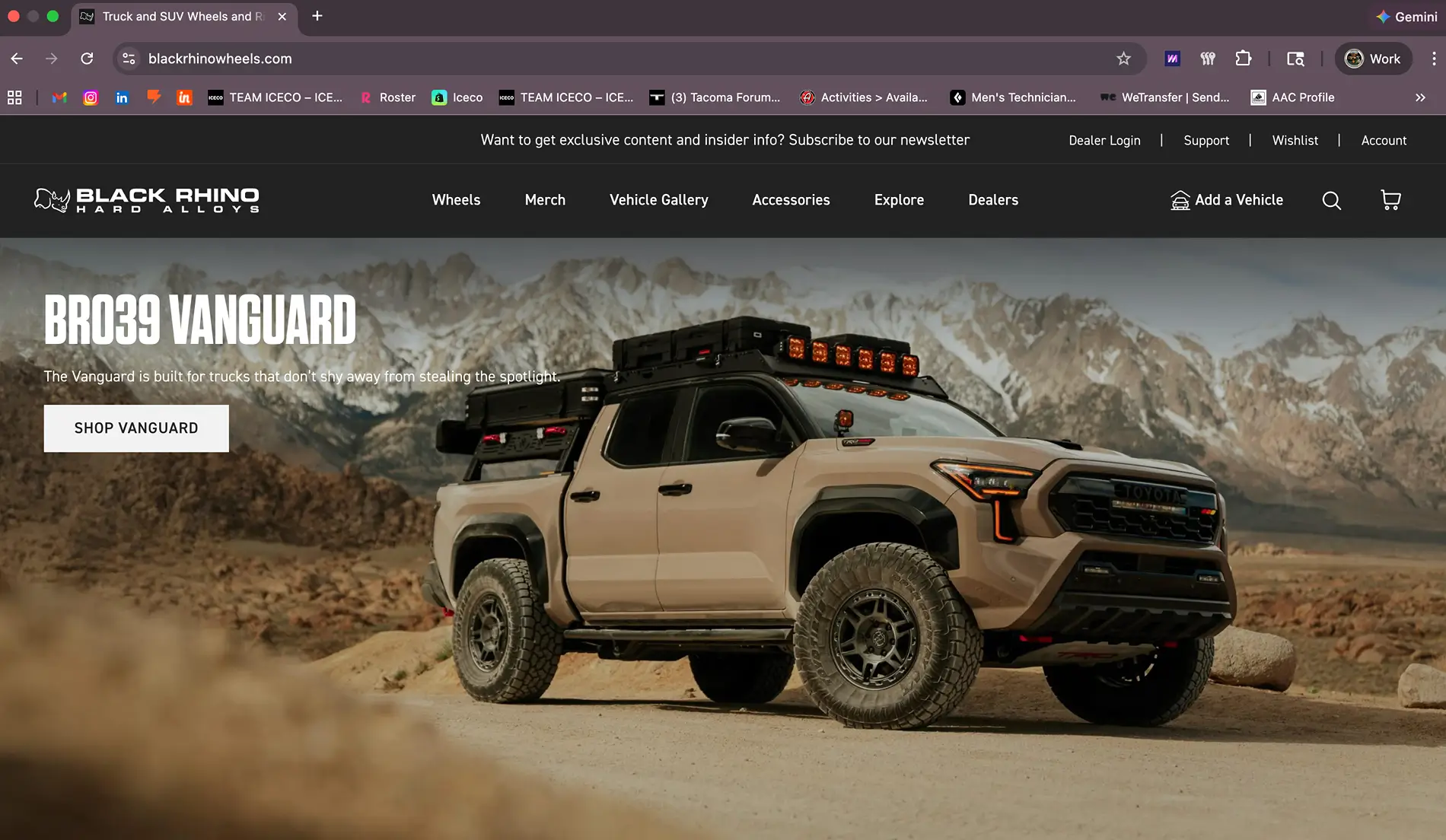Reload the current page
Viewport: 1446px width, 840px height.
[87, 59]
